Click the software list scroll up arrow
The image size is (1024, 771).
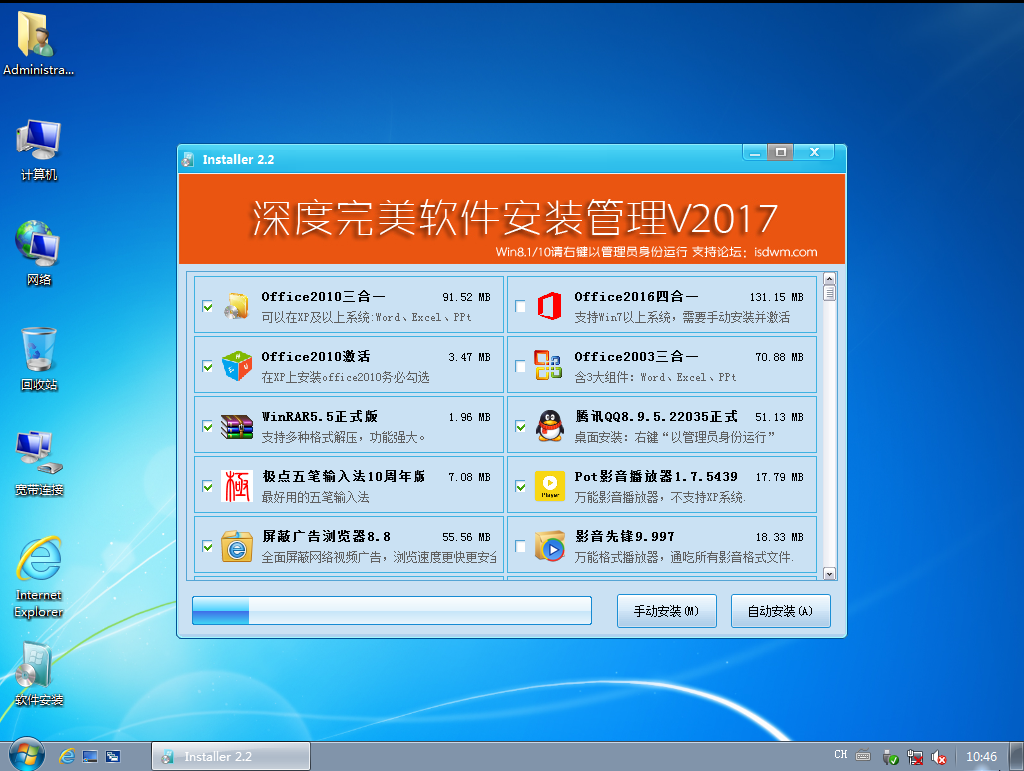tap(829, 279)
